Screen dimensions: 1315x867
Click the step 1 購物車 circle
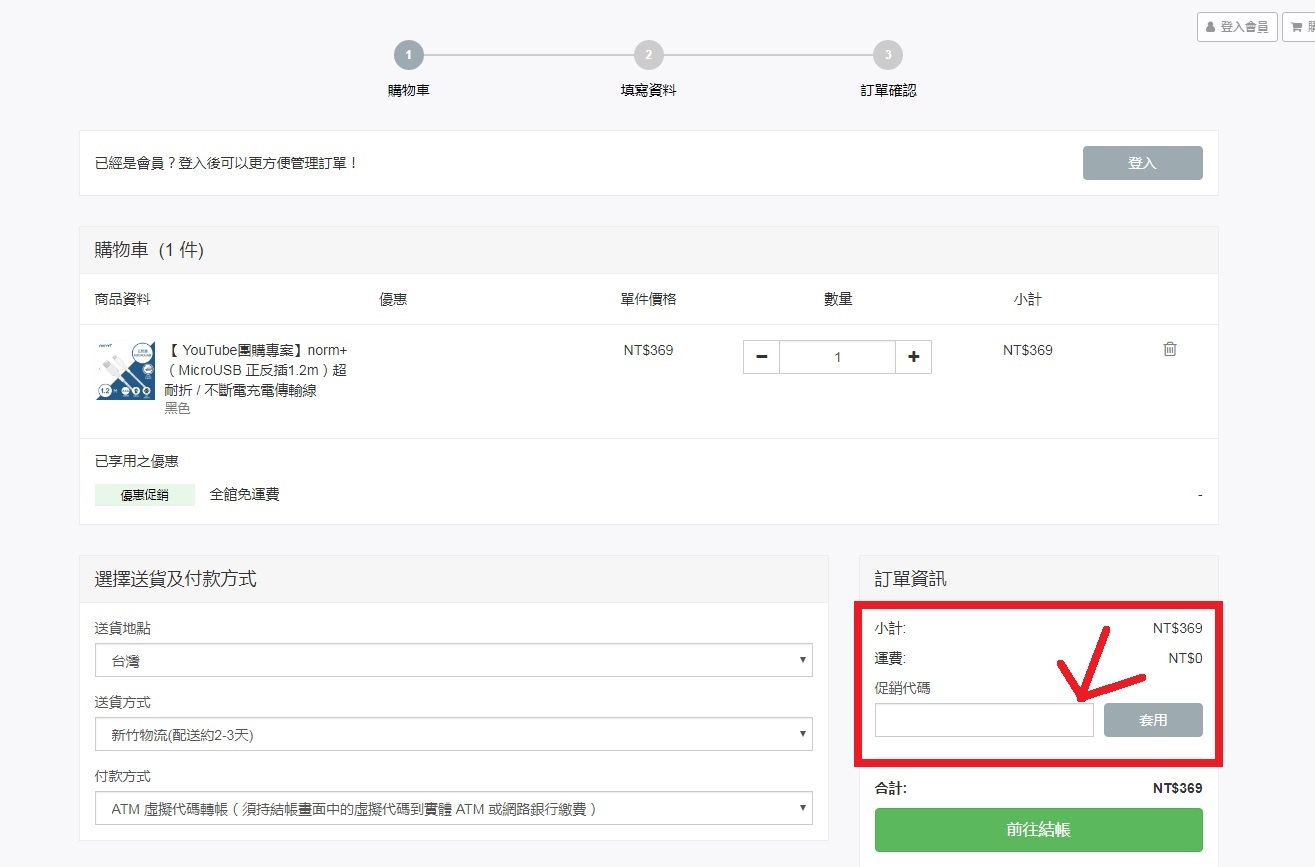click(408, 55)
